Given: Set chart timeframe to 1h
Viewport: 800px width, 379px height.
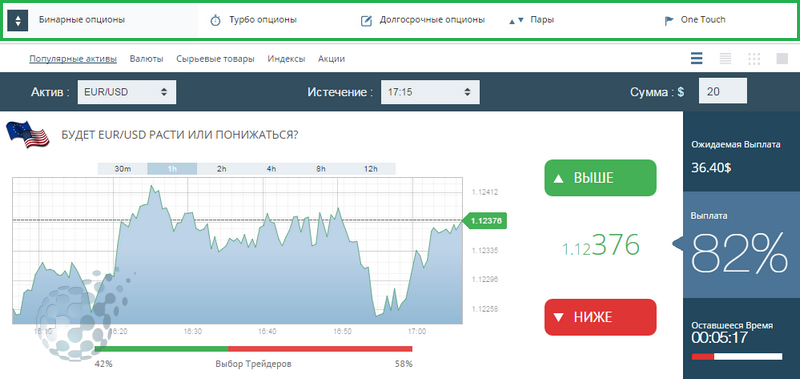Looking at the screenshot, I should (172, 169).
